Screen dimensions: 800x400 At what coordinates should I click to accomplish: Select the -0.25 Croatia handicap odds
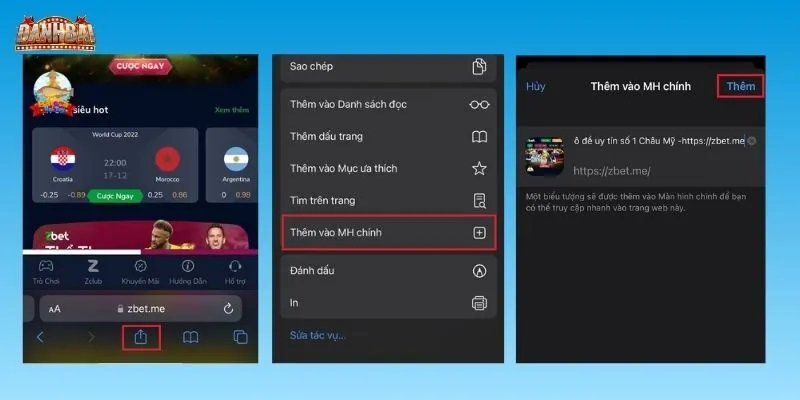[49, 195]
